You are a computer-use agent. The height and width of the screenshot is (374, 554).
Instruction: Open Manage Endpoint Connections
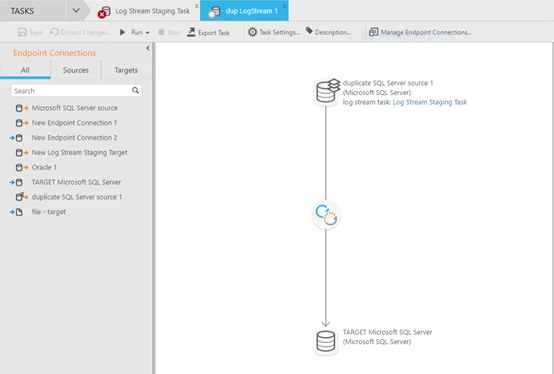pyautogui.click(x=420, y=32)
